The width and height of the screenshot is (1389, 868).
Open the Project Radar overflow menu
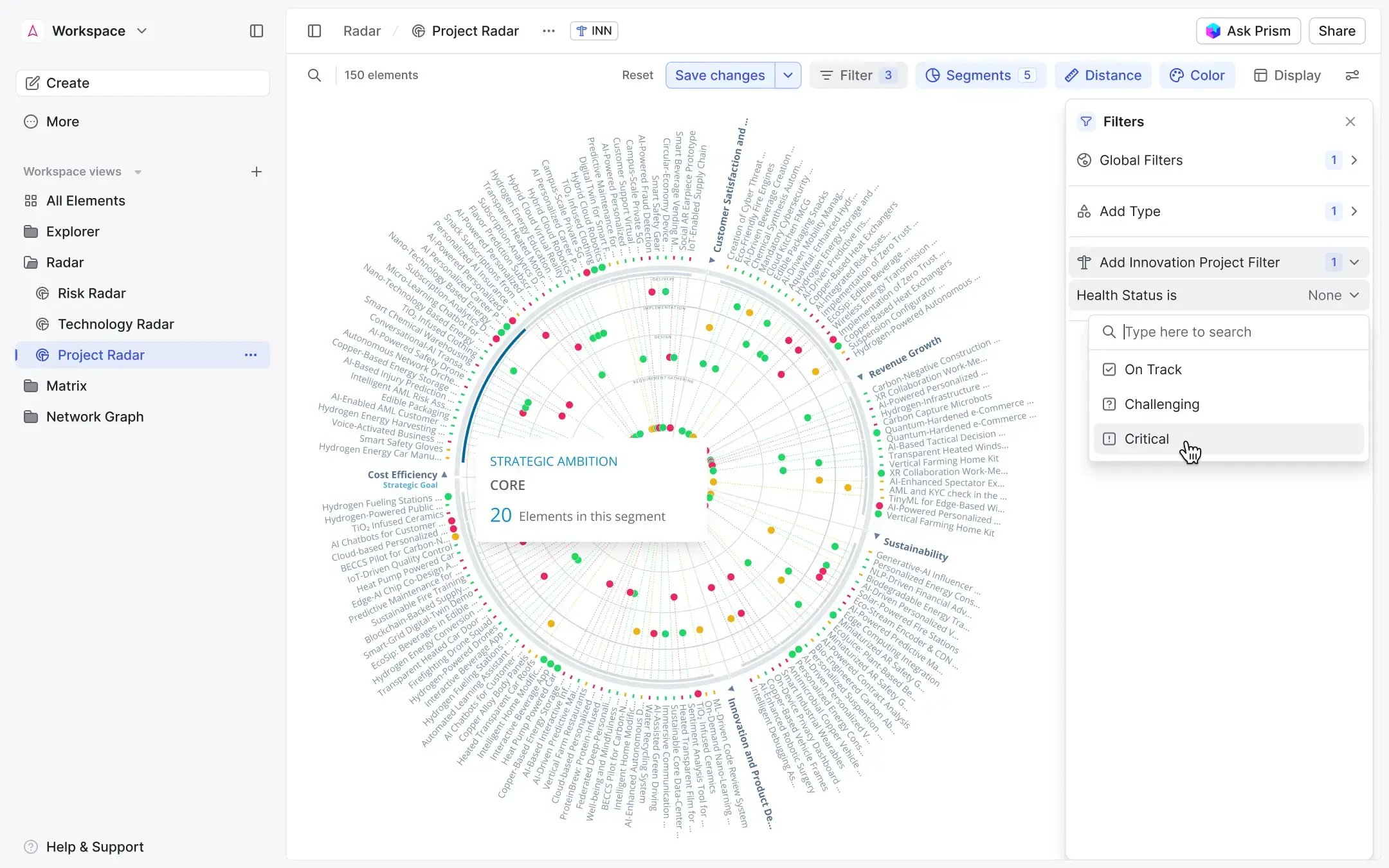(251, 354)
